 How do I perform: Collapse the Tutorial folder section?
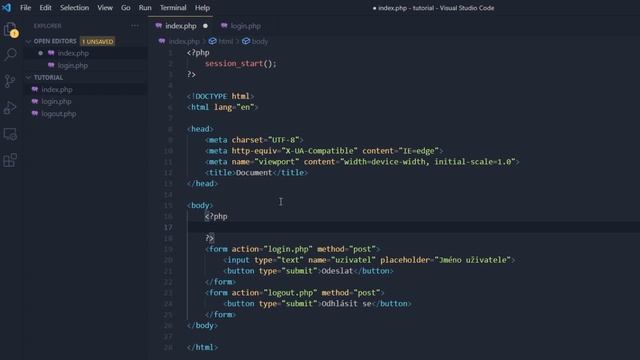[x=28, y=78]
